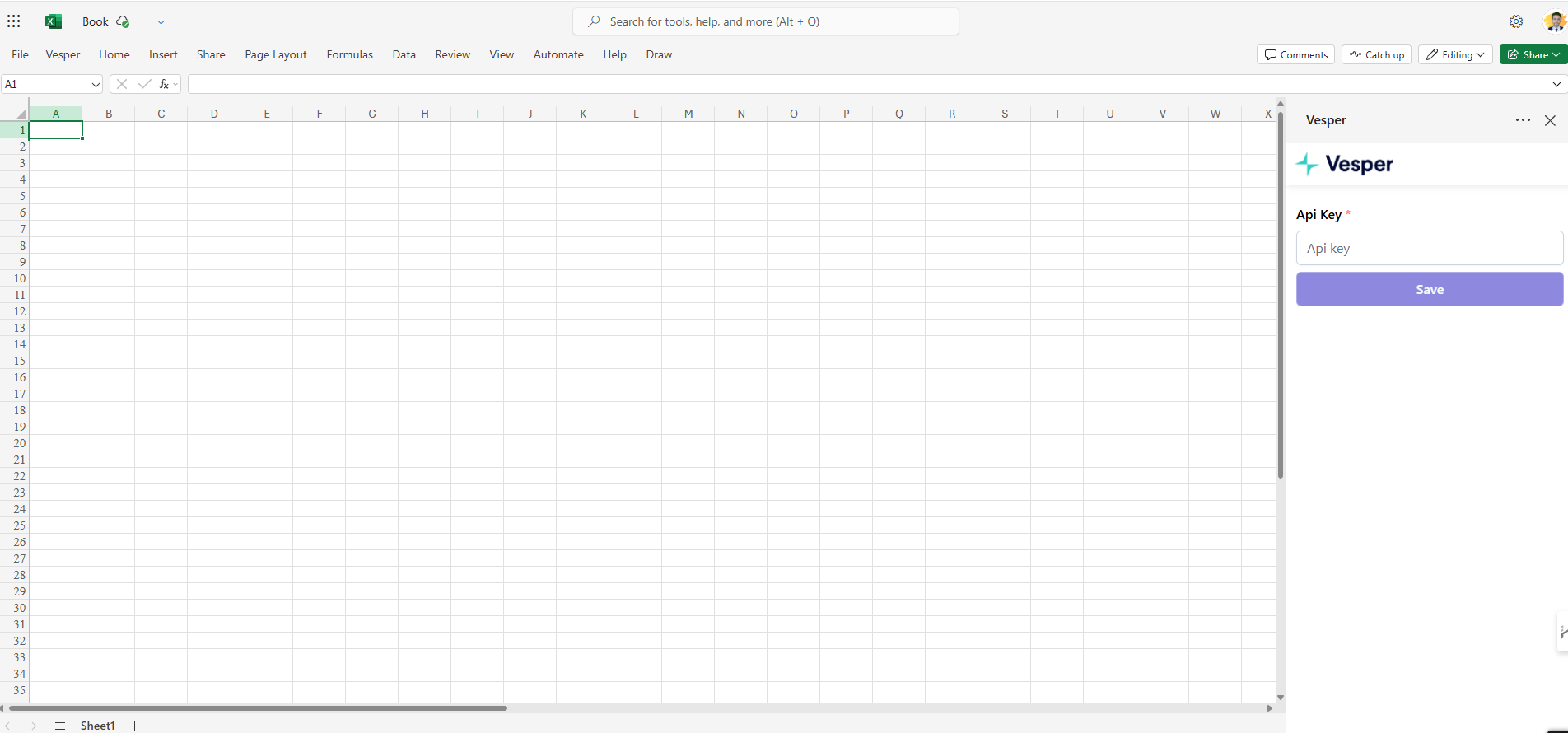Image resolution: width=1568 pixels, height=733 pixels.
Task: Expand the Editing mode dropdown
Action: point(1455,54)
